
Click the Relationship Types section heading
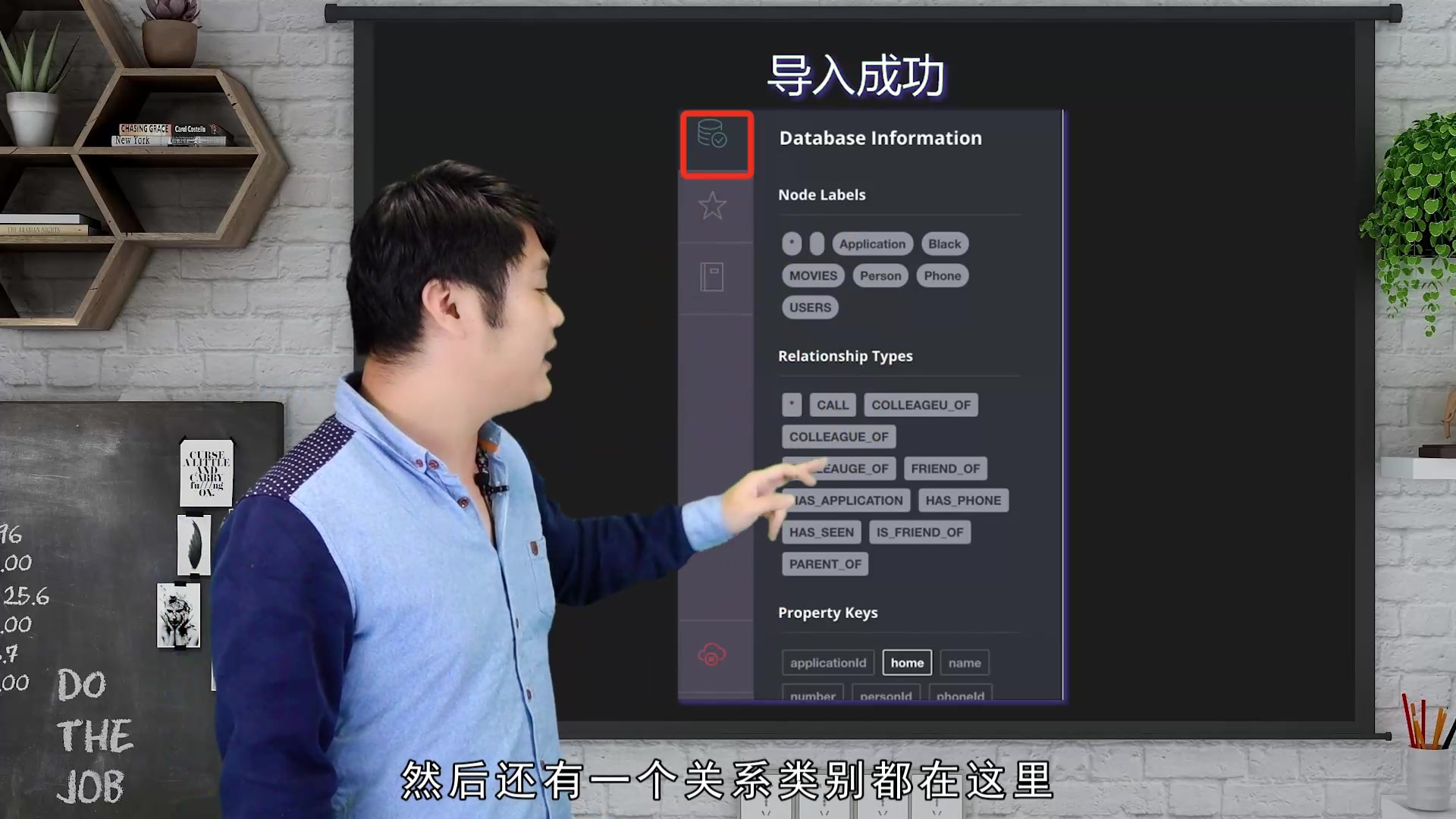click(845, 356)
